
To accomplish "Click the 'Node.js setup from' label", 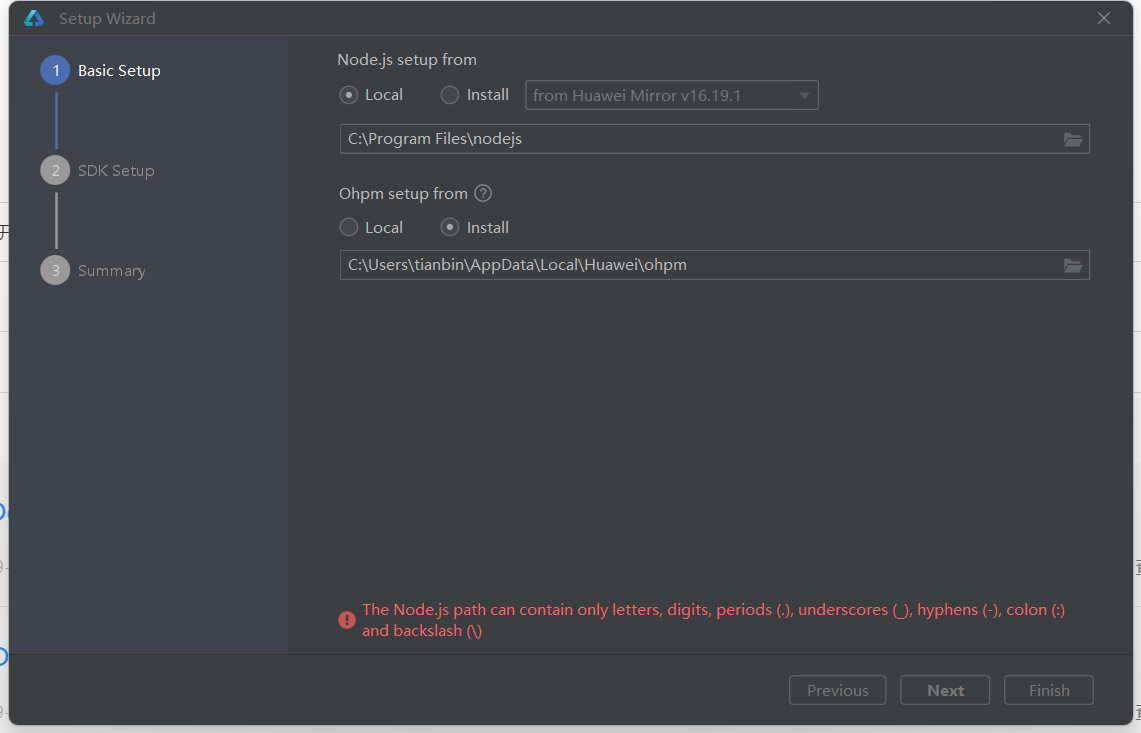I will 407,60.
